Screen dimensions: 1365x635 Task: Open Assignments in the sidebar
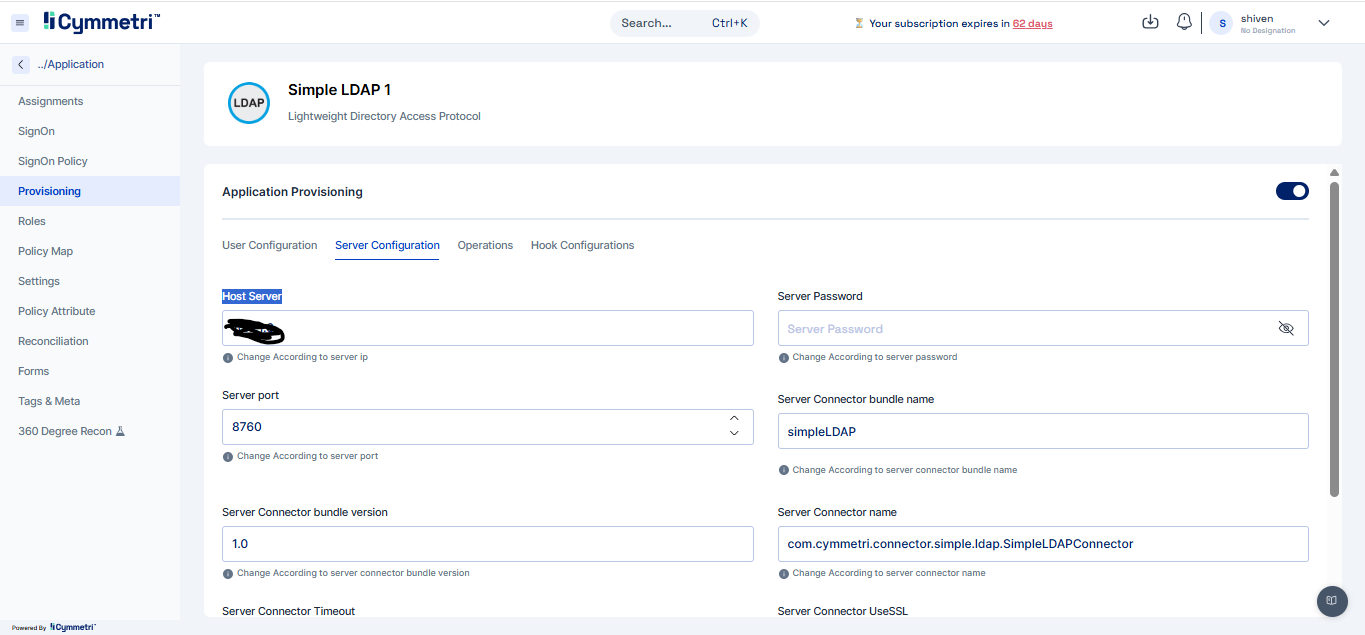[90, 101]
